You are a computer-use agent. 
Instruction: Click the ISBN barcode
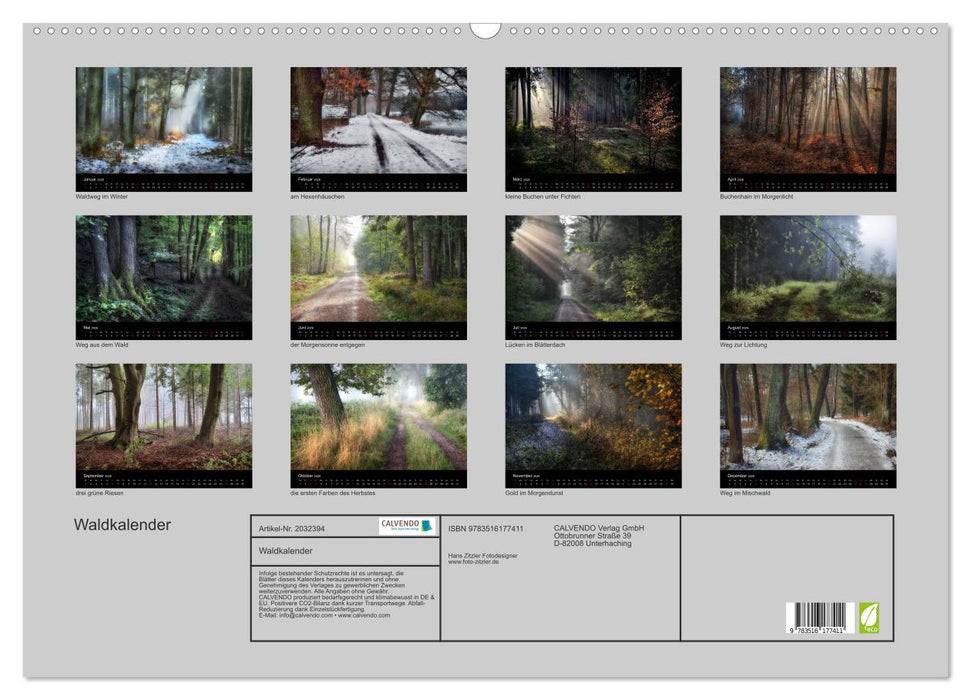coord(818,619)
